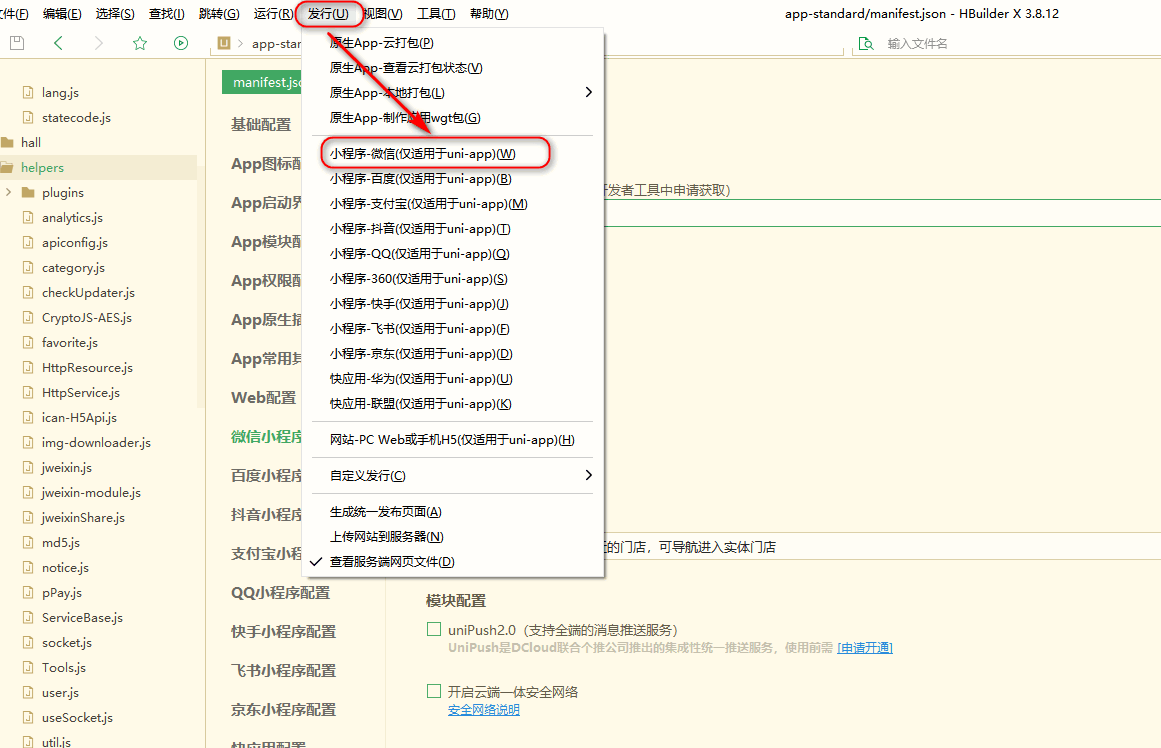This screenshot has height=748, width=1161.
Task: Click the lang.js file icon
Action: pos(28,93)
